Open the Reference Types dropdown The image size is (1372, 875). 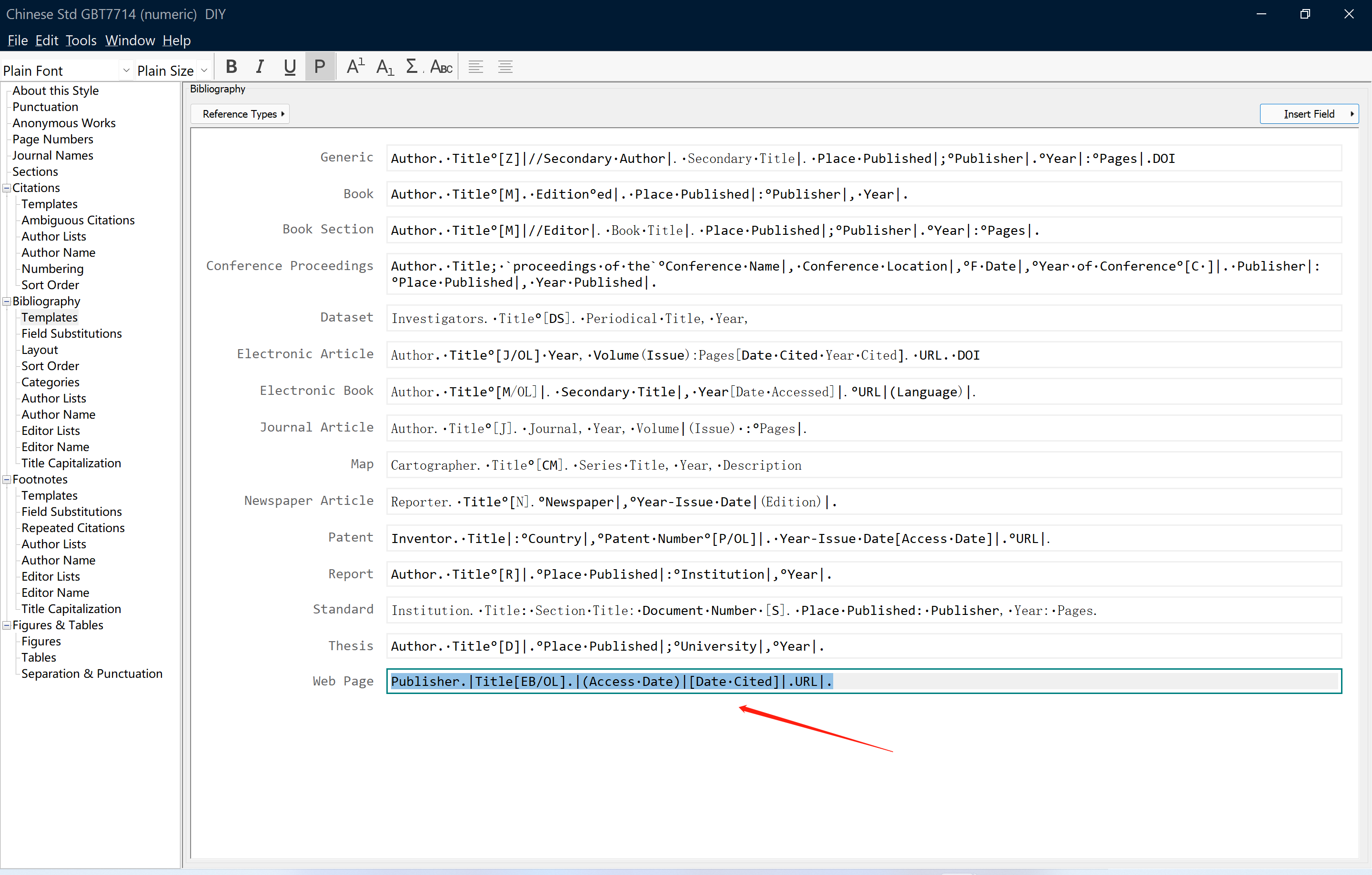(x=241, y=114)
